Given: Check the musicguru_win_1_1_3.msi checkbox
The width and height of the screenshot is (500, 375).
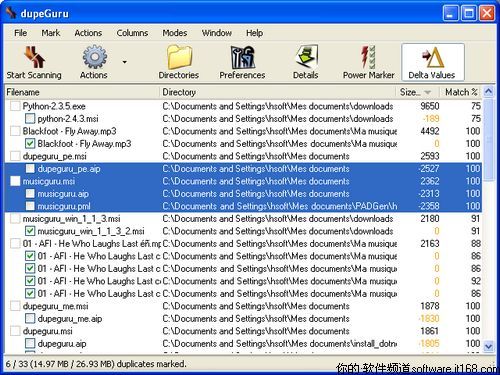Looking at the screenshot, I should [x=15, y=219].
